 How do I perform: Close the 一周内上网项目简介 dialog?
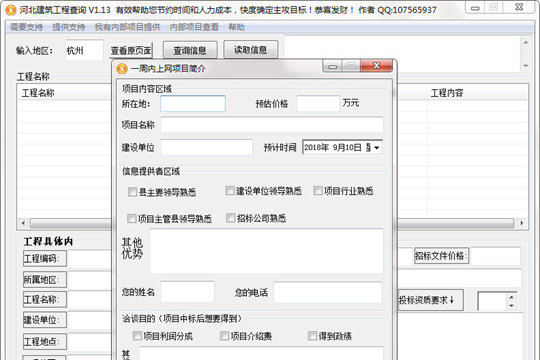pyautogui.click(x=376, y=65)
